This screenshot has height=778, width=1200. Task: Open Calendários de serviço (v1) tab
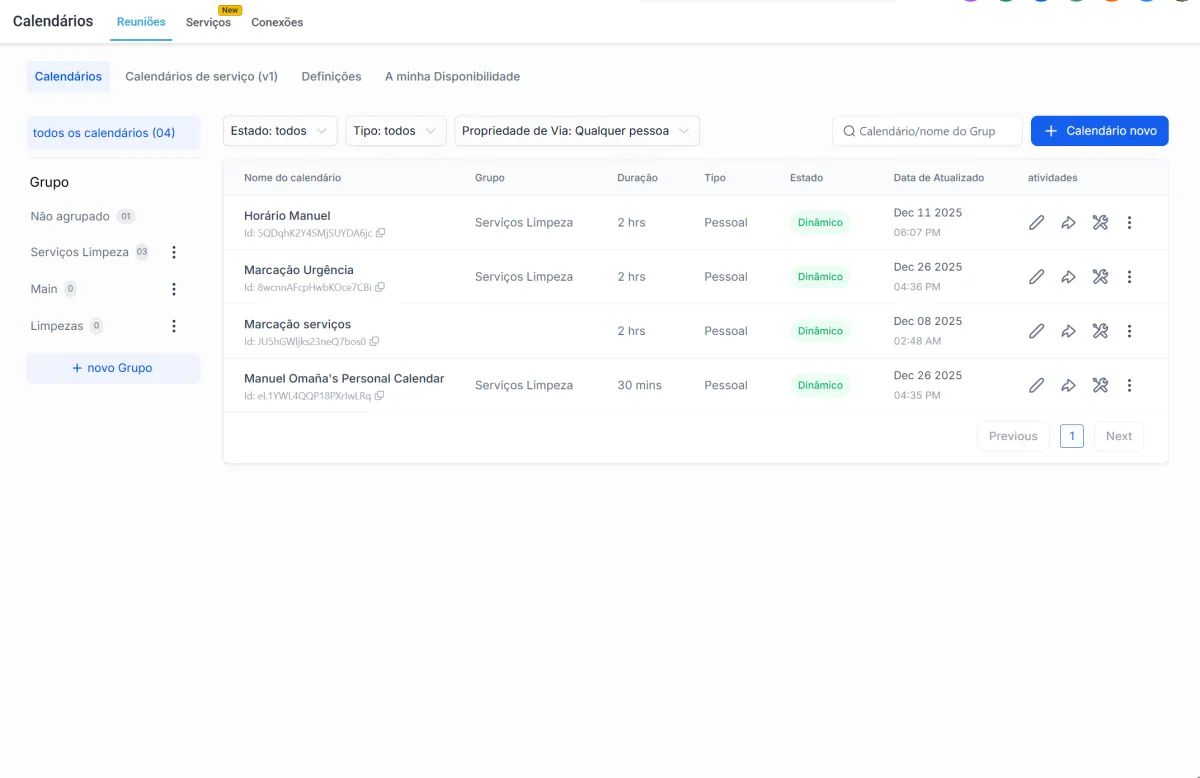[x=201, y=76]
